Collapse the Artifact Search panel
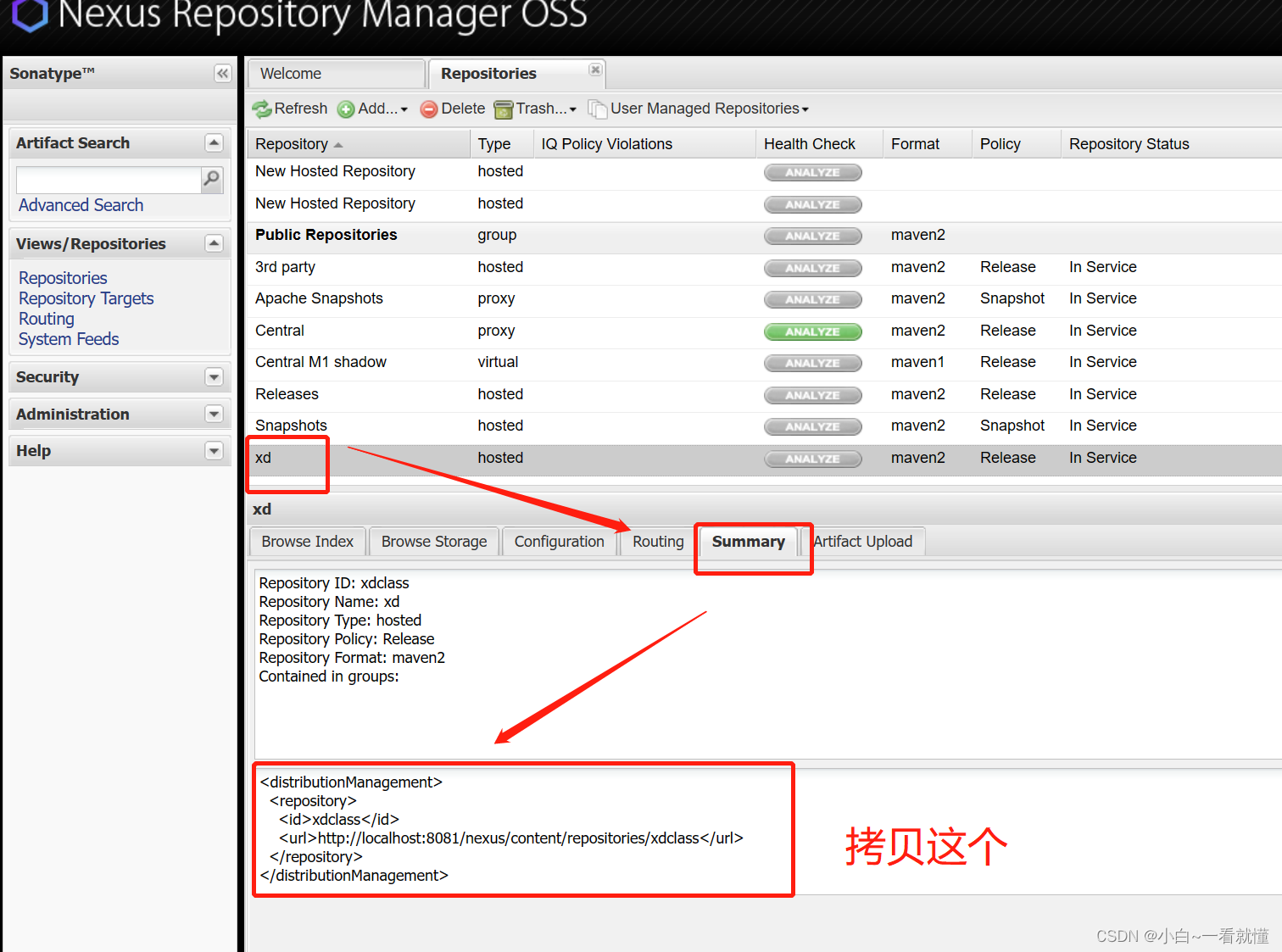1282x952 pixels. (214, 143)
